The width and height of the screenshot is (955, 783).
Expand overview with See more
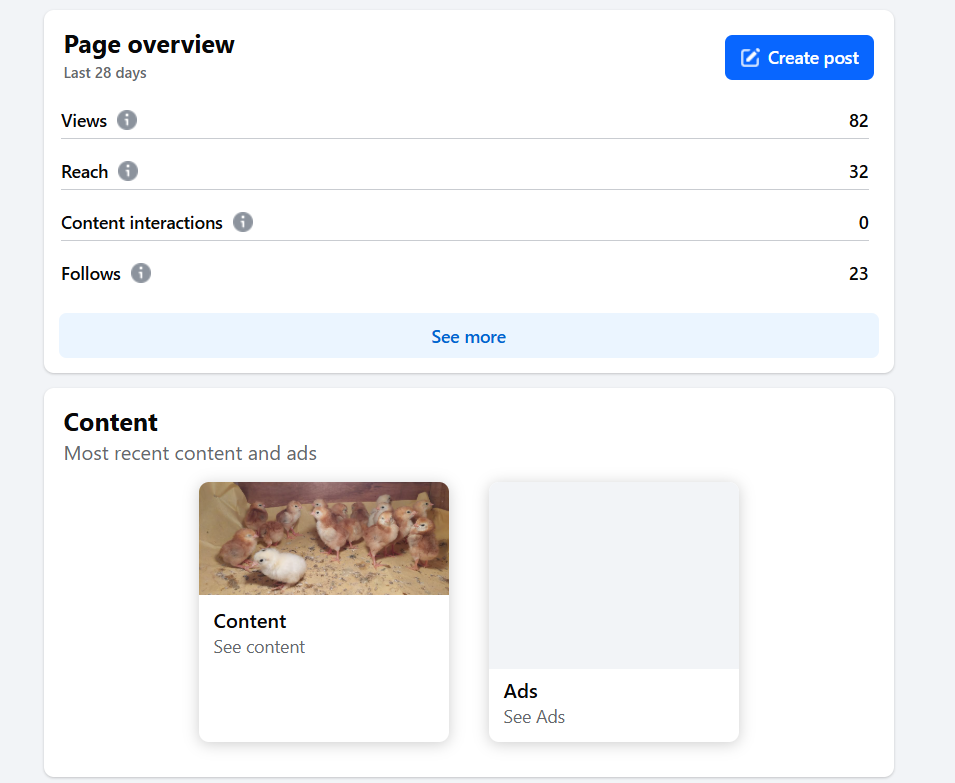[x=468, y=336]
